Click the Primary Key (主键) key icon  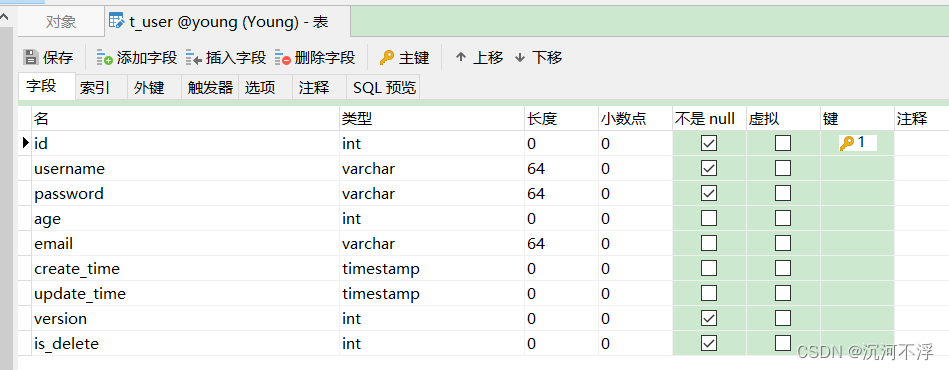point(387,58)
